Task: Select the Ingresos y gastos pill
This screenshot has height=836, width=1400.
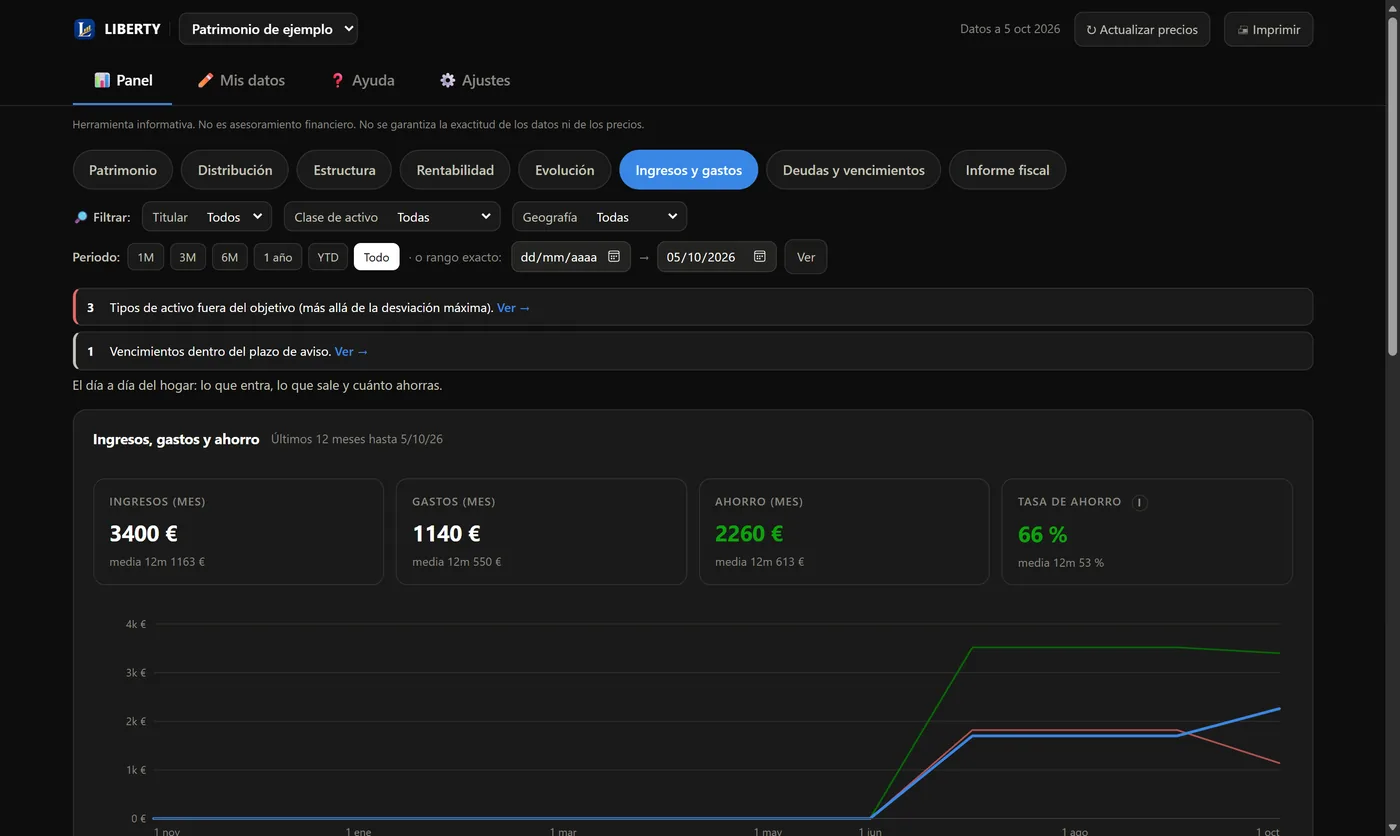Action: pos(689,170)
